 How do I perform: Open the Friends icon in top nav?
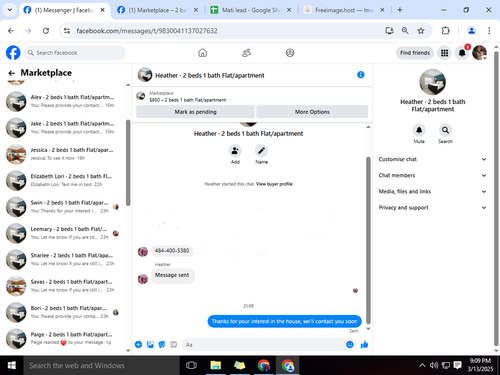(246, 53)
